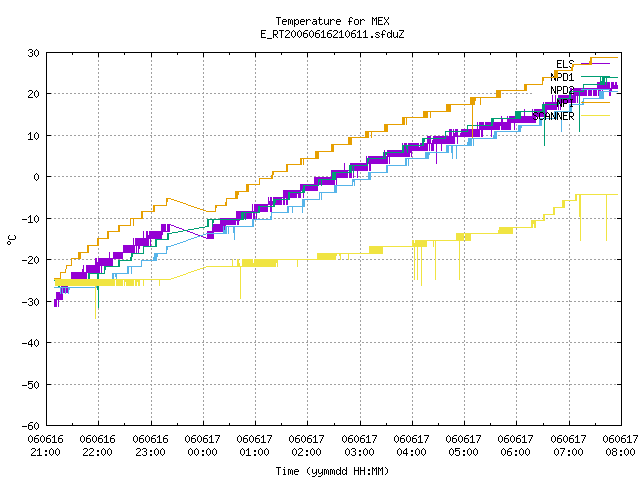Image resolution: width=640 pixels, height=480 pixels.
Task: Click the orange NPI legend line sample
Action: 595,103
